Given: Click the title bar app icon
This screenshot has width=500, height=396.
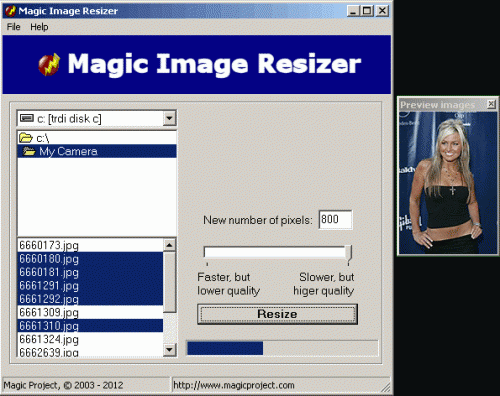Looking at the screenshot, I should [x=10, y=11].
